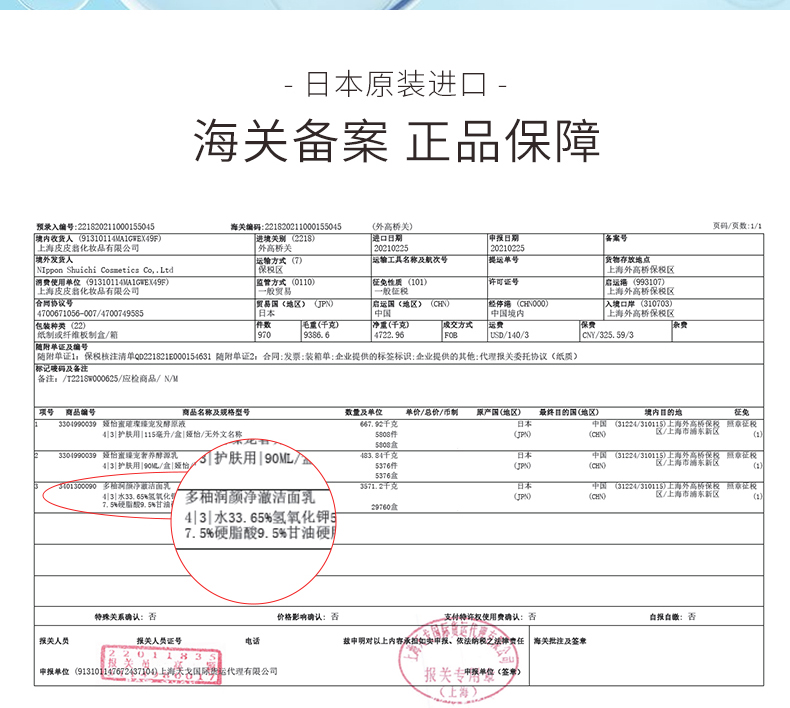
Task: Click the 海关备案 正品保障 headline
Action: click(397, 141)
